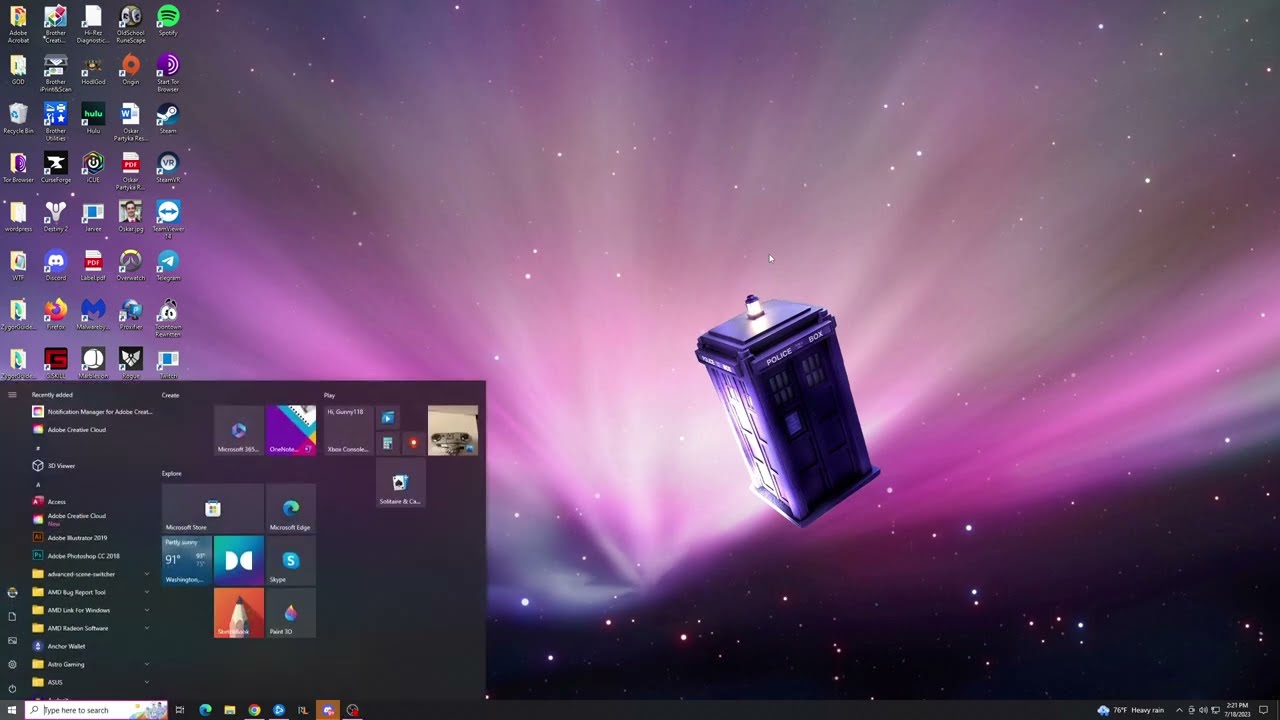Viewport: 1280px width, 720px height.
Task: Open File Explorer from the taskbar
Action: point(230,710)
